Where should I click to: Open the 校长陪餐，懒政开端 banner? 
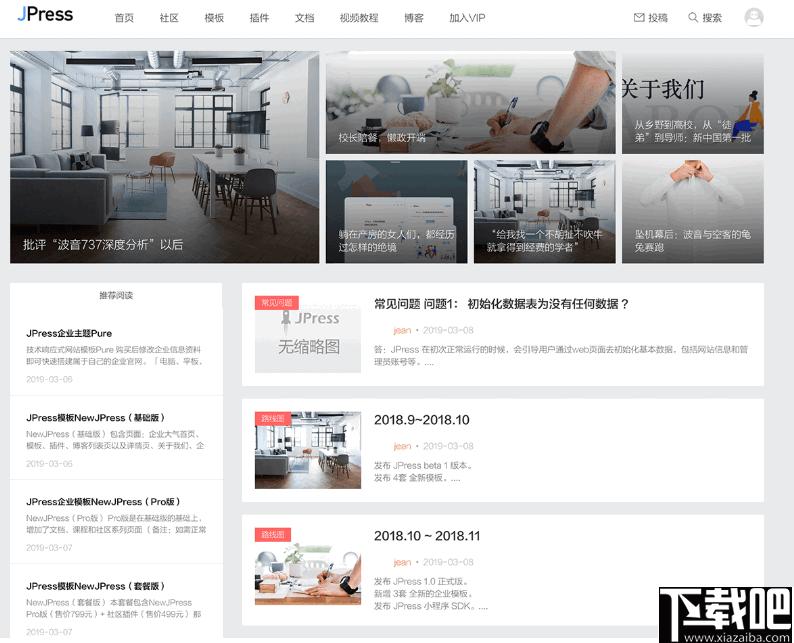coord(470,102)
